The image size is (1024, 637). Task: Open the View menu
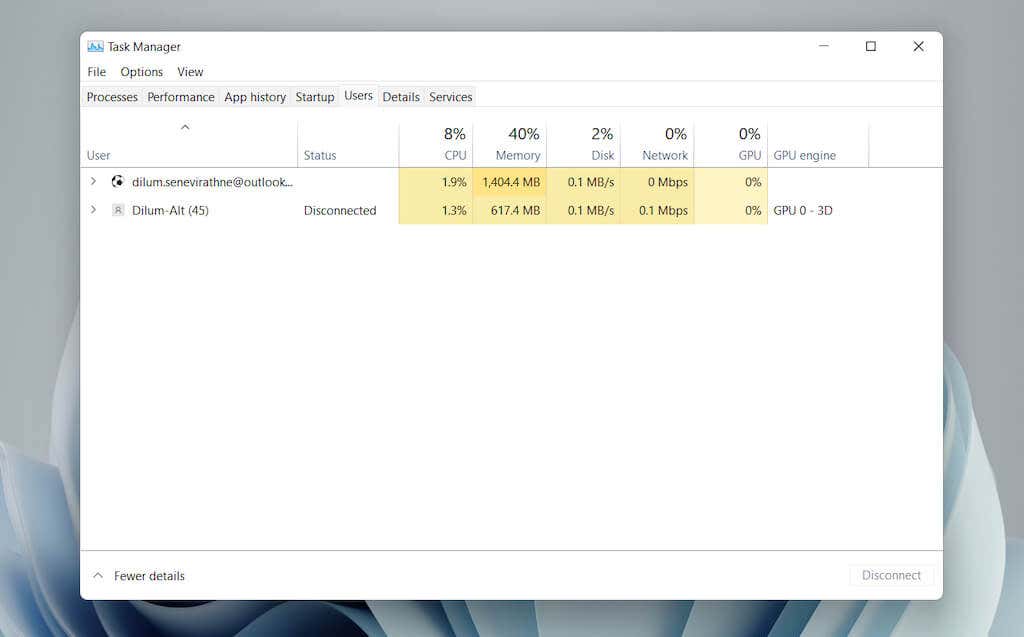pos(190,72)
